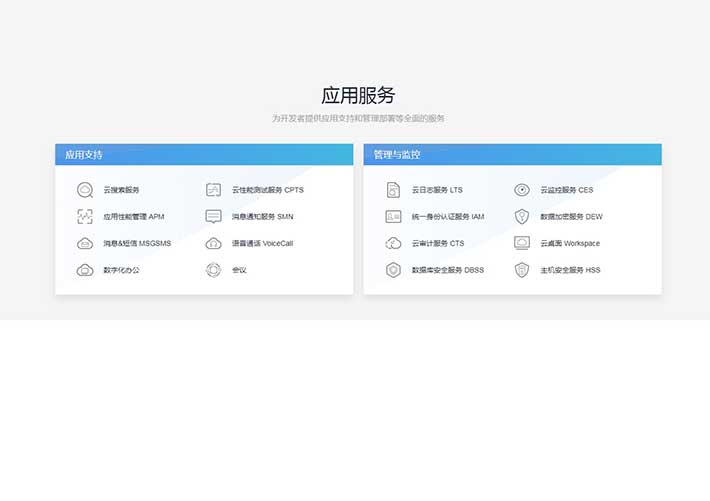Screen dimensions: 710x501
Task: Open the 数据库安全服务 DBSS link
Action: click(447, 270)
